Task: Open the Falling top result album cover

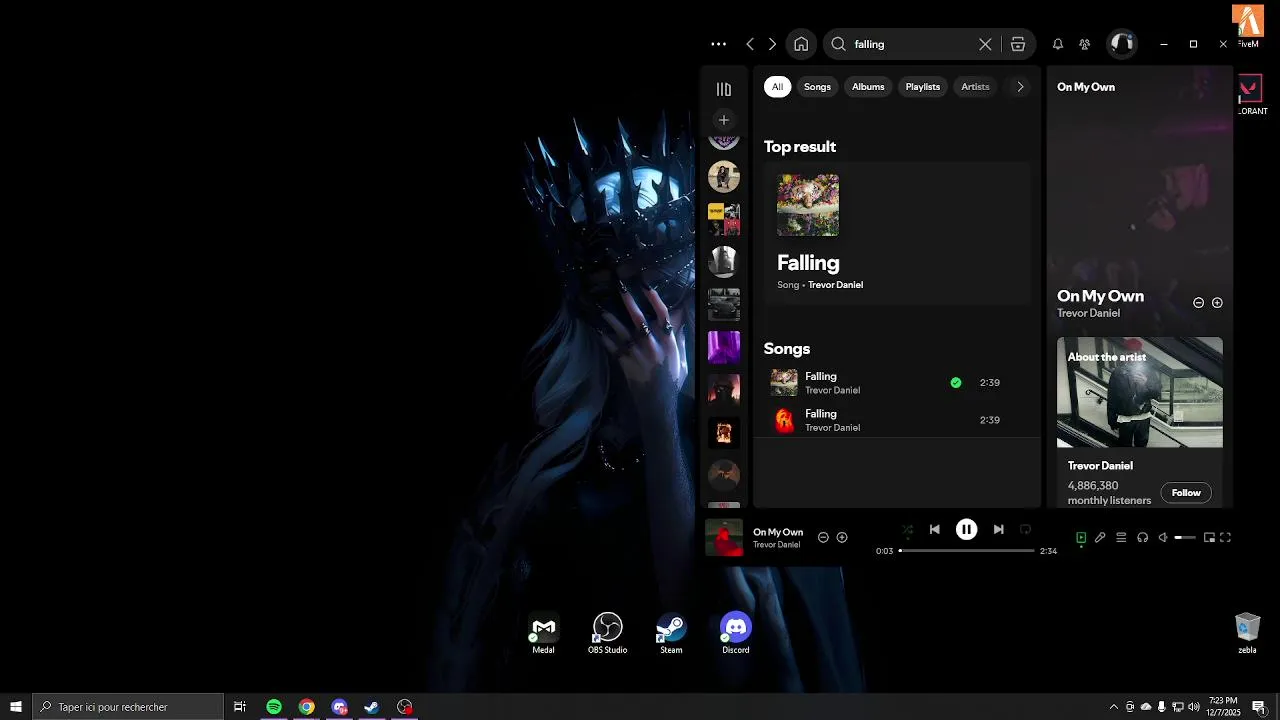Action: pyautogui.click(x=808, y=205)
